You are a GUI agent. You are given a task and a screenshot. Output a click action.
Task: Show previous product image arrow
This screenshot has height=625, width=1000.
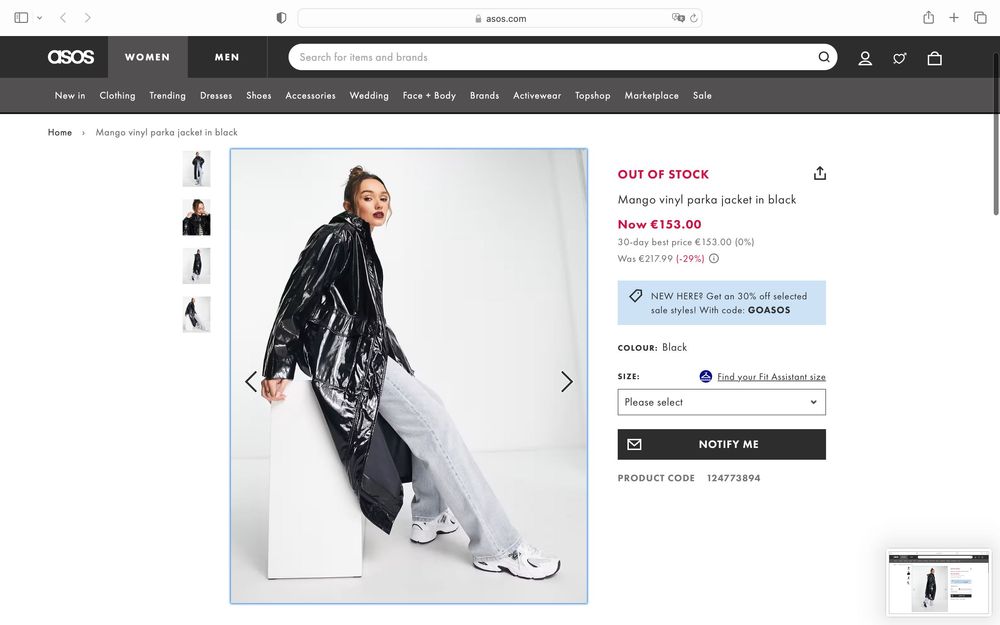251,381
